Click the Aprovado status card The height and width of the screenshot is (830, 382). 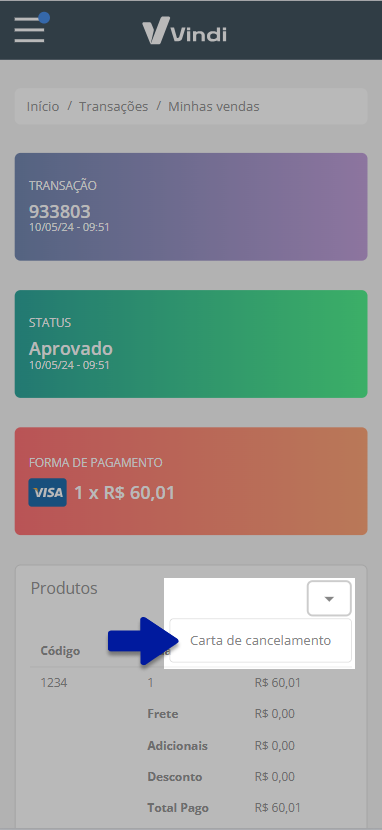click(191, 344)
